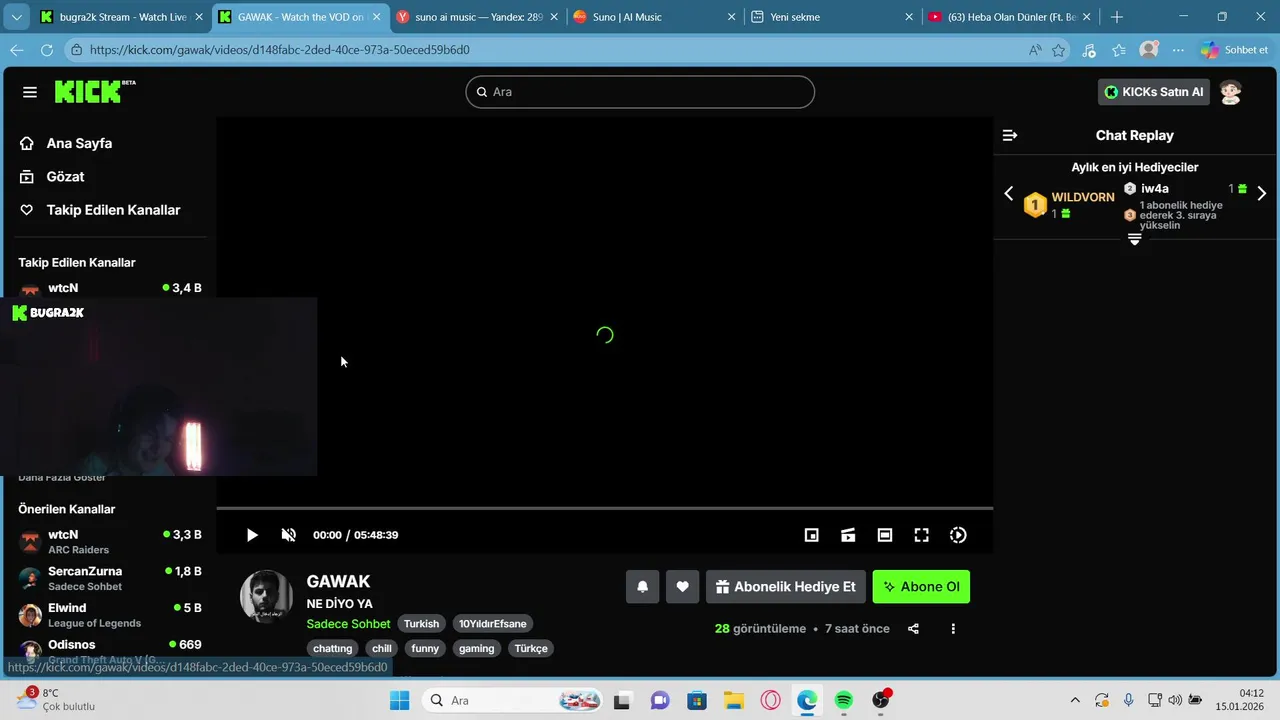Select the 10YıldırEfsane tag

point(492,623)
